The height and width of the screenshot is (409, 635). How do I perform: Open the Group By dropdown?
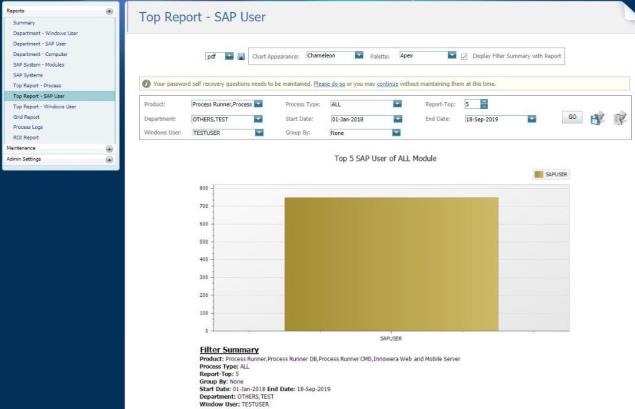396,133
